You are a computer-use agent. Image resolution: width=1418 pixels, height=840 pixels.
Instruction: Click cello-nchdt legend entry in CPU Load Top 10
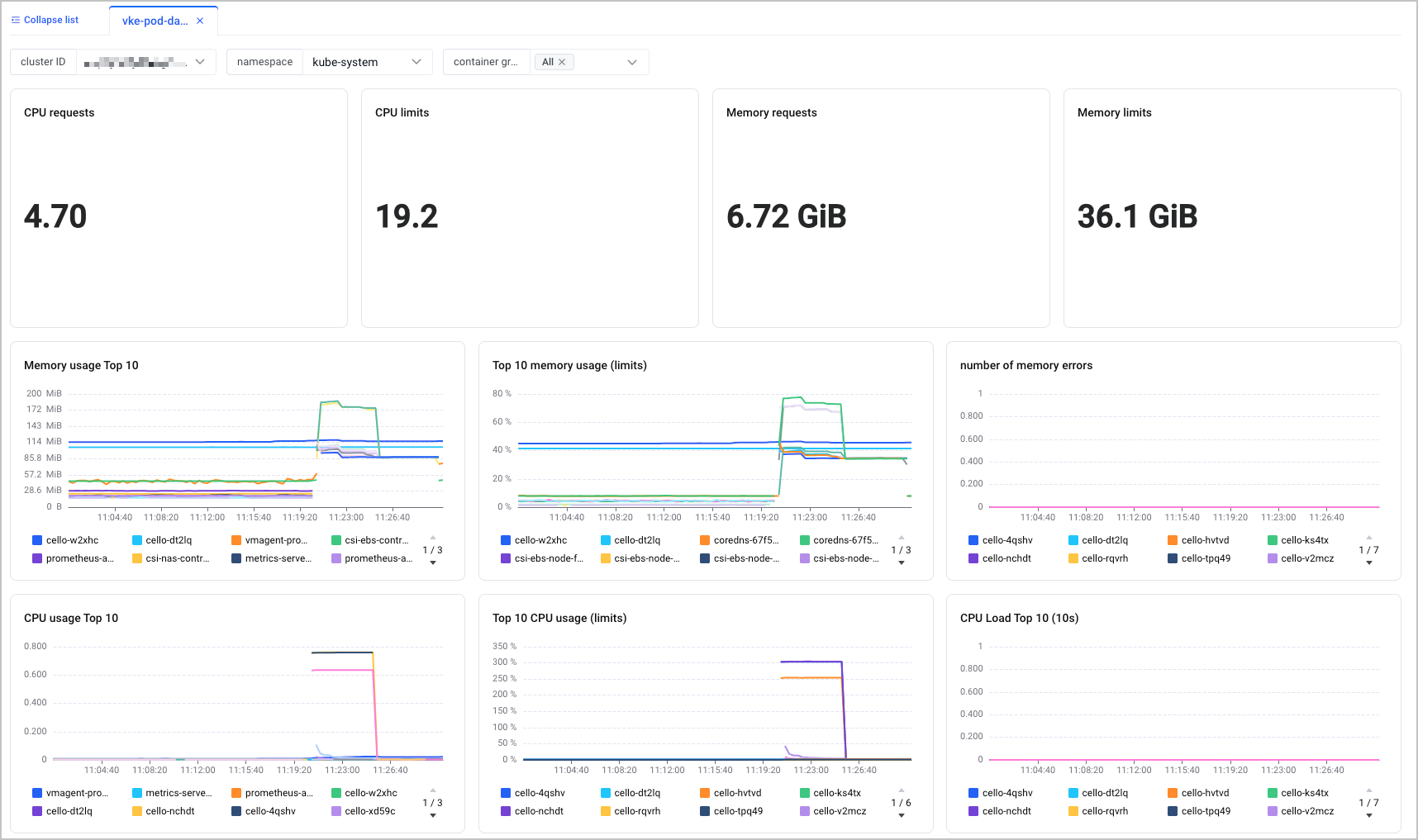click(1000, 811)
